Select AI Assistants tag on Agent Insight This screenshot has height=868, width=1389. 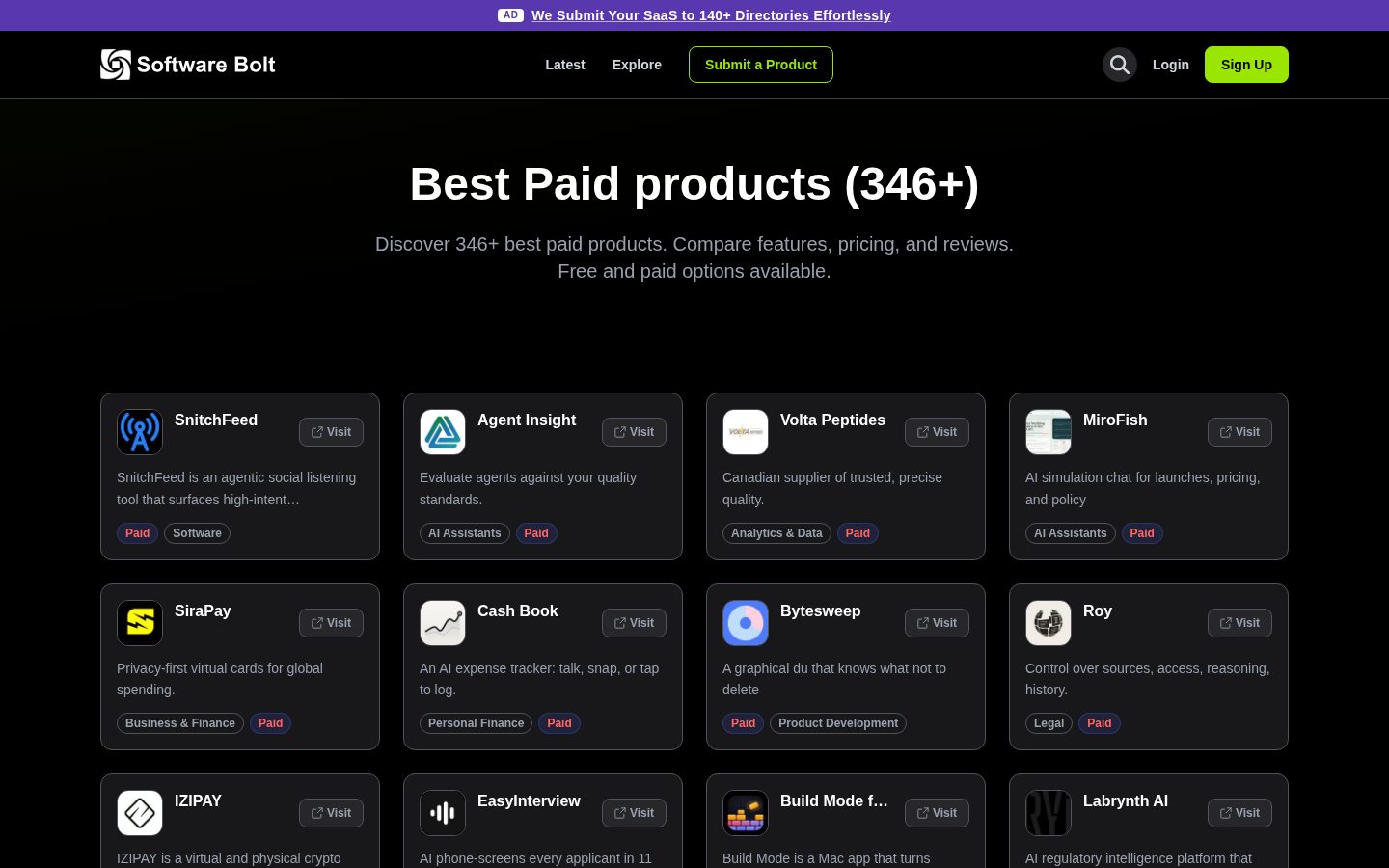(x=465, y=533)
